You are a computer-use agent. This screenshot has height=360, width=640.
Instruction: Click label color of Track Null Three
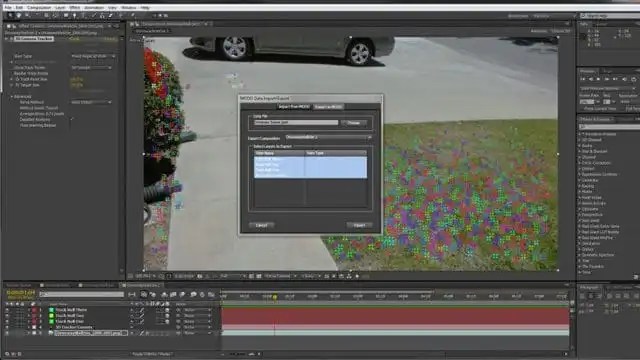point(34,310)
